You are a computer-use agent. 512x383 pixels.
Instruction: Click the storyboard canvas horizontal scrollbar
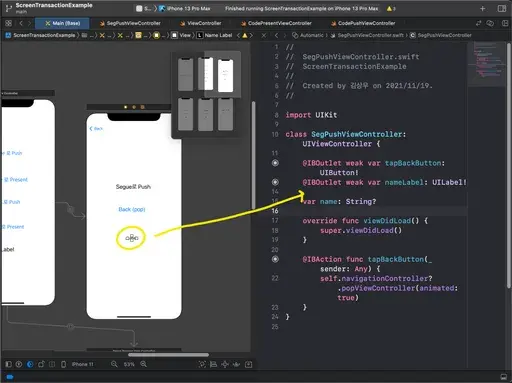point(169,354)
